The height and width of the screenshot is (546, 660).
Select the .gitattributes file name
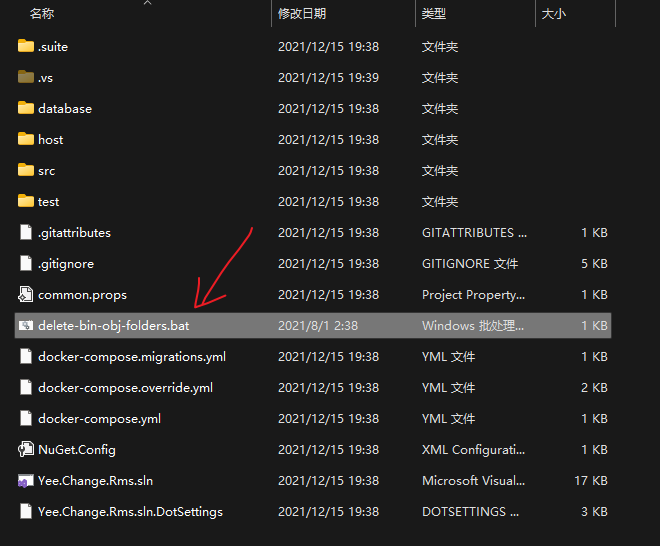click(74, 232)
